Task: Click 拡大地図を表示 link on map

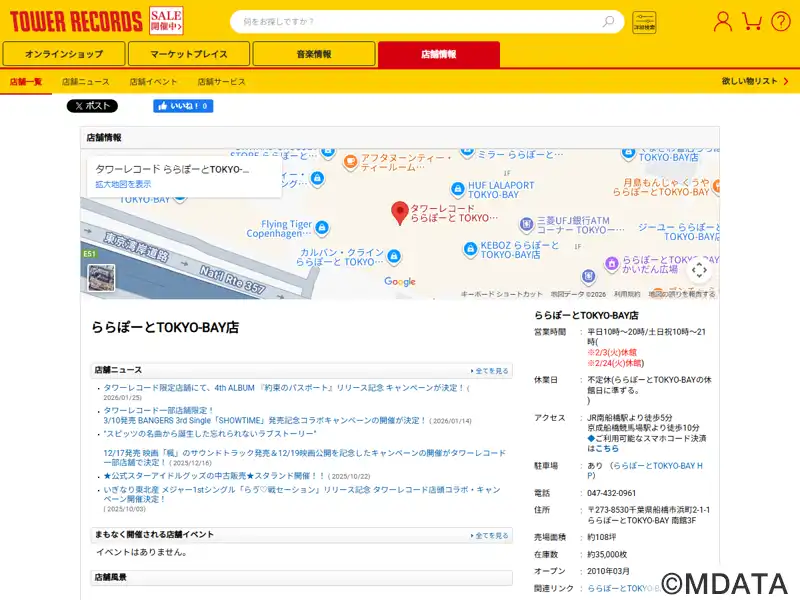Action: point(123,184)
